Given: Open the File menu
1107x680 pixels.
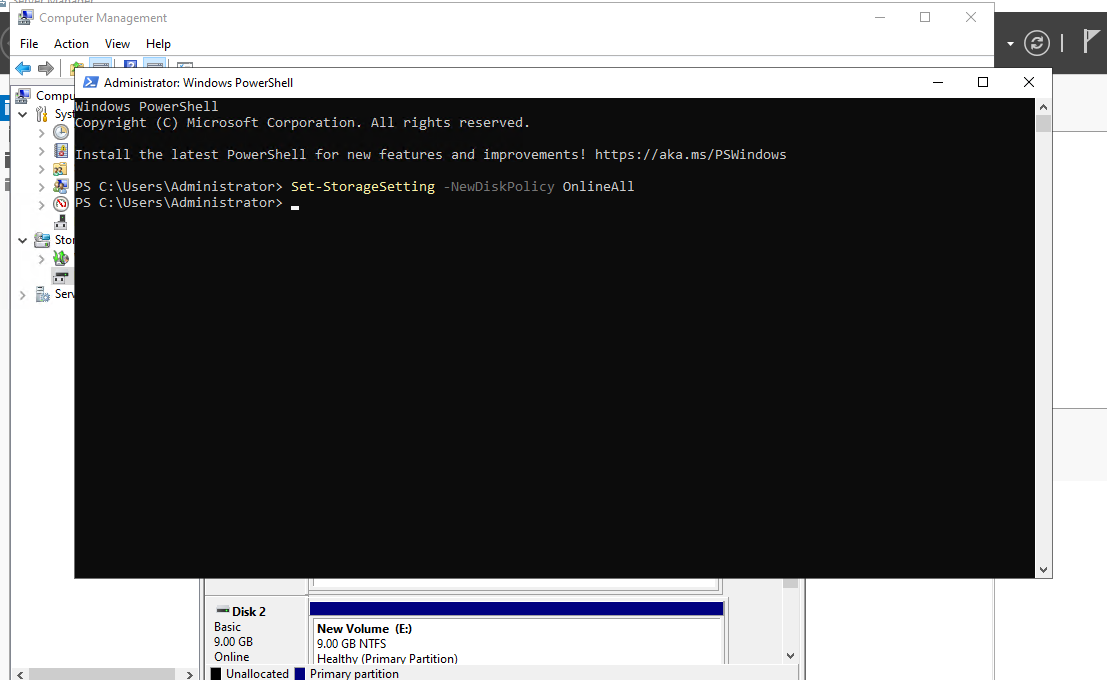Looking at the screenshot, I should (x=29, y=44).
